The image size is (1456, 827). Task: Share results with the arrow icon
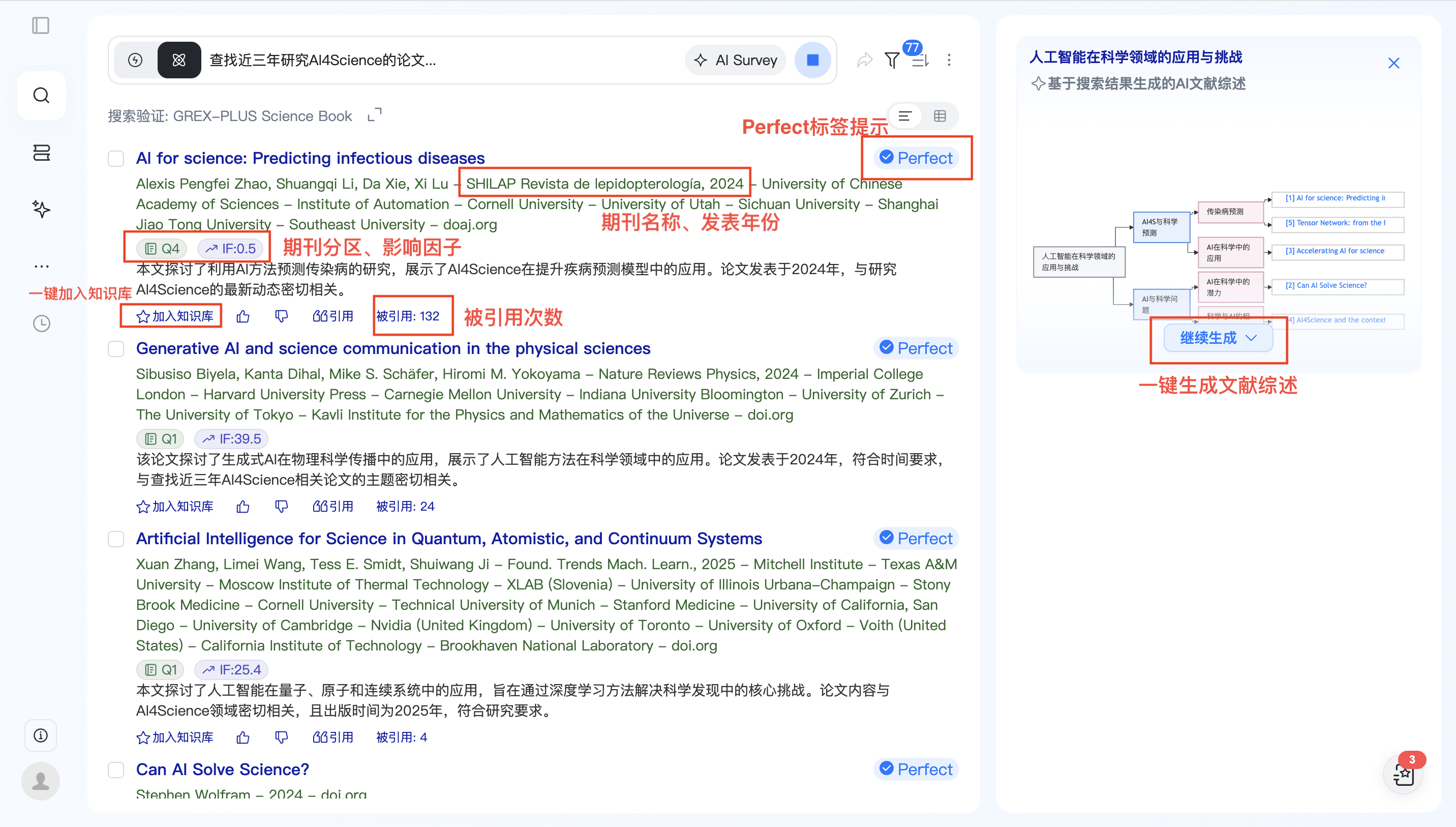(865, 60)
